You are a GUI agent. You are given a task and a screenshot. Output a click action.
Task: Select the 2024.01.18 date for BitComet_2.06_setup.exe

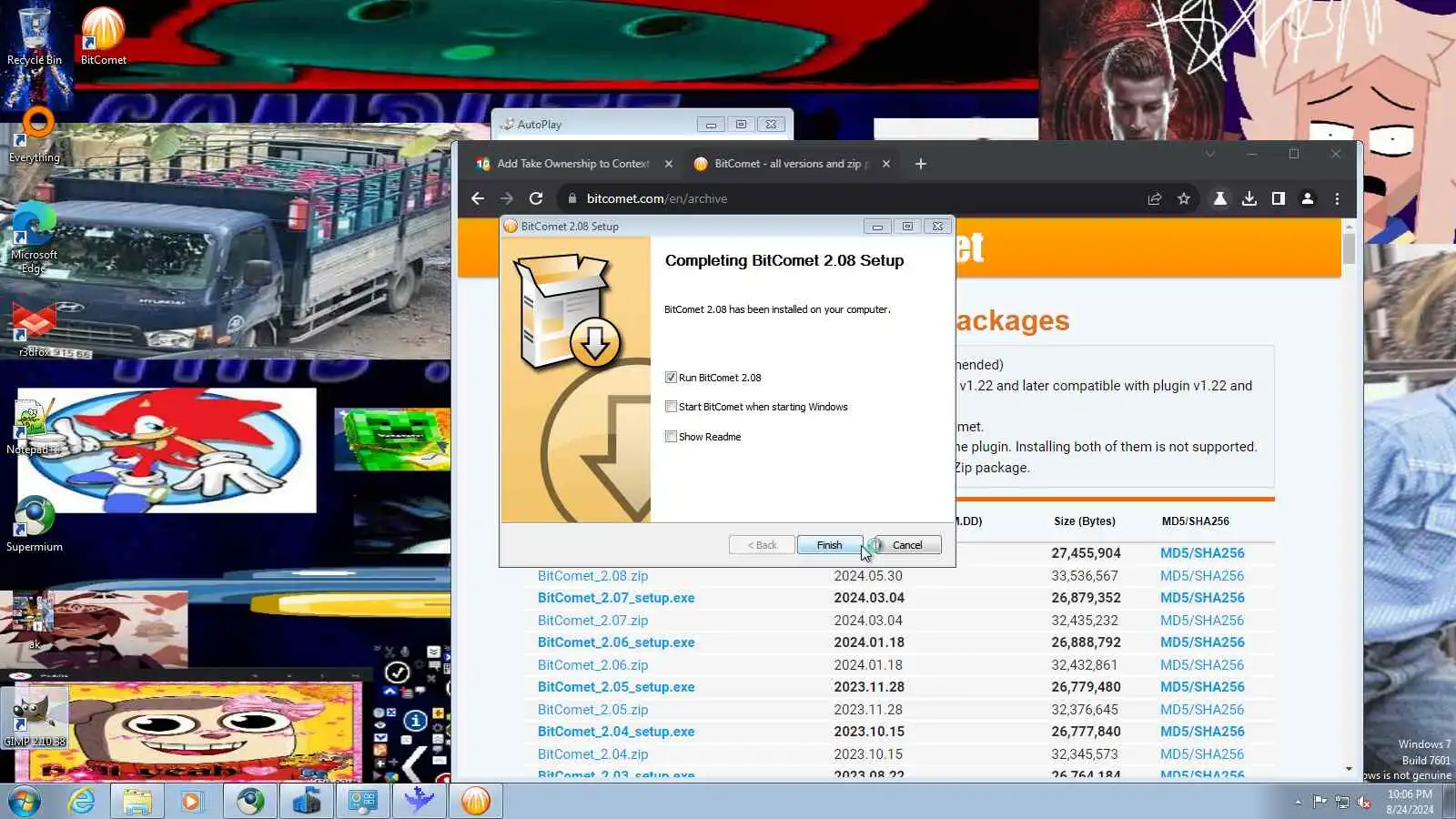click(x=869, y=642)
